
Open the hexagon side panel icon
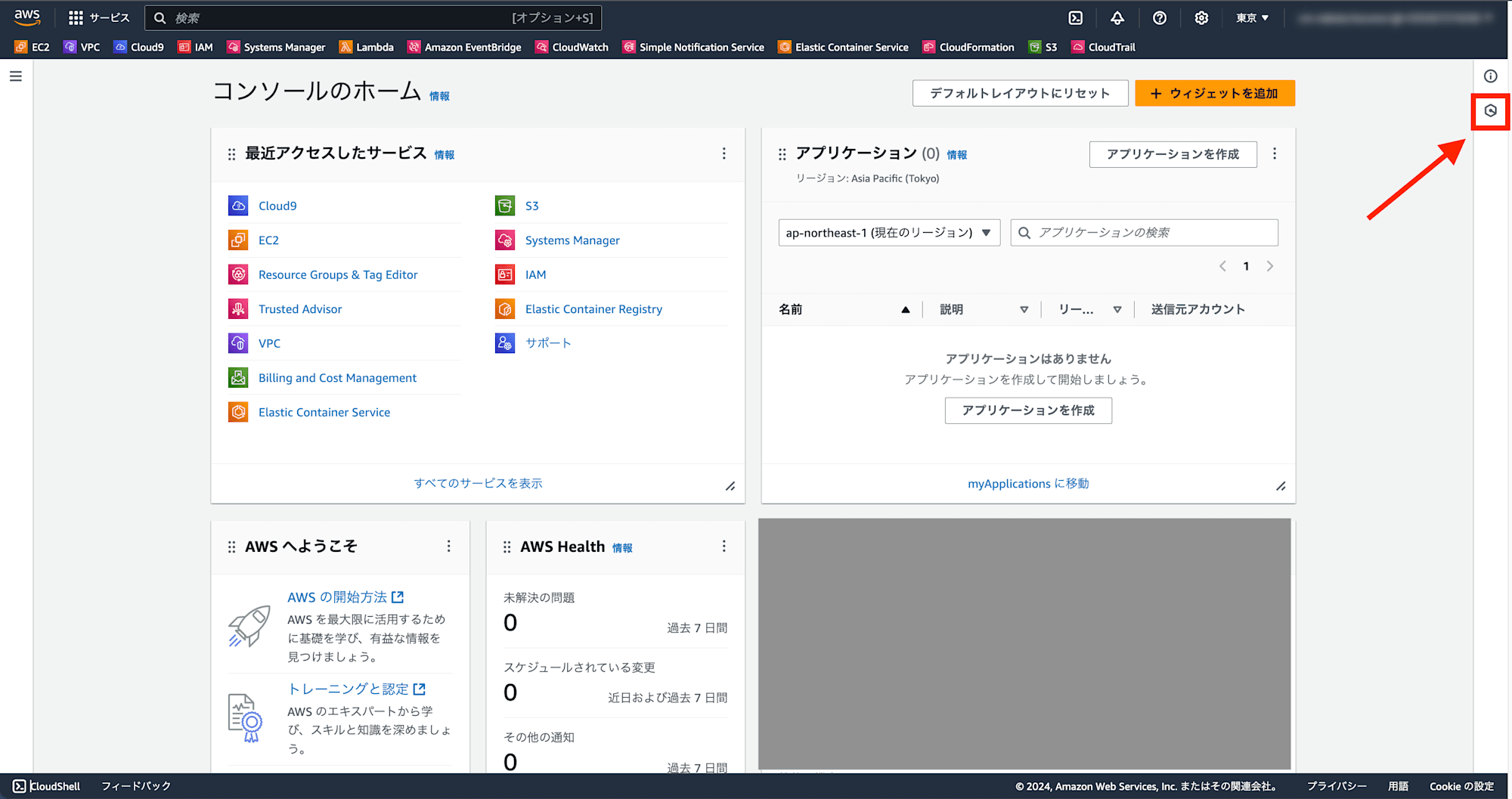pos(1490,111)
